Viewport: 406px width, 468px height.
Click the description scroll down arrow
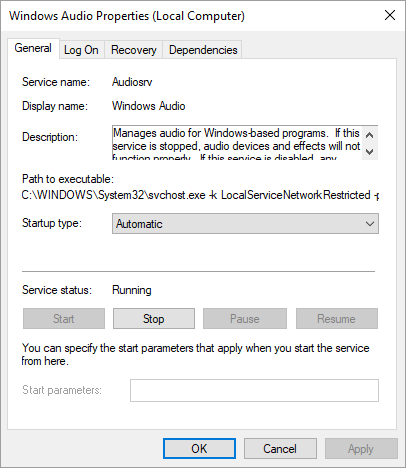click(x=369, y=152)
